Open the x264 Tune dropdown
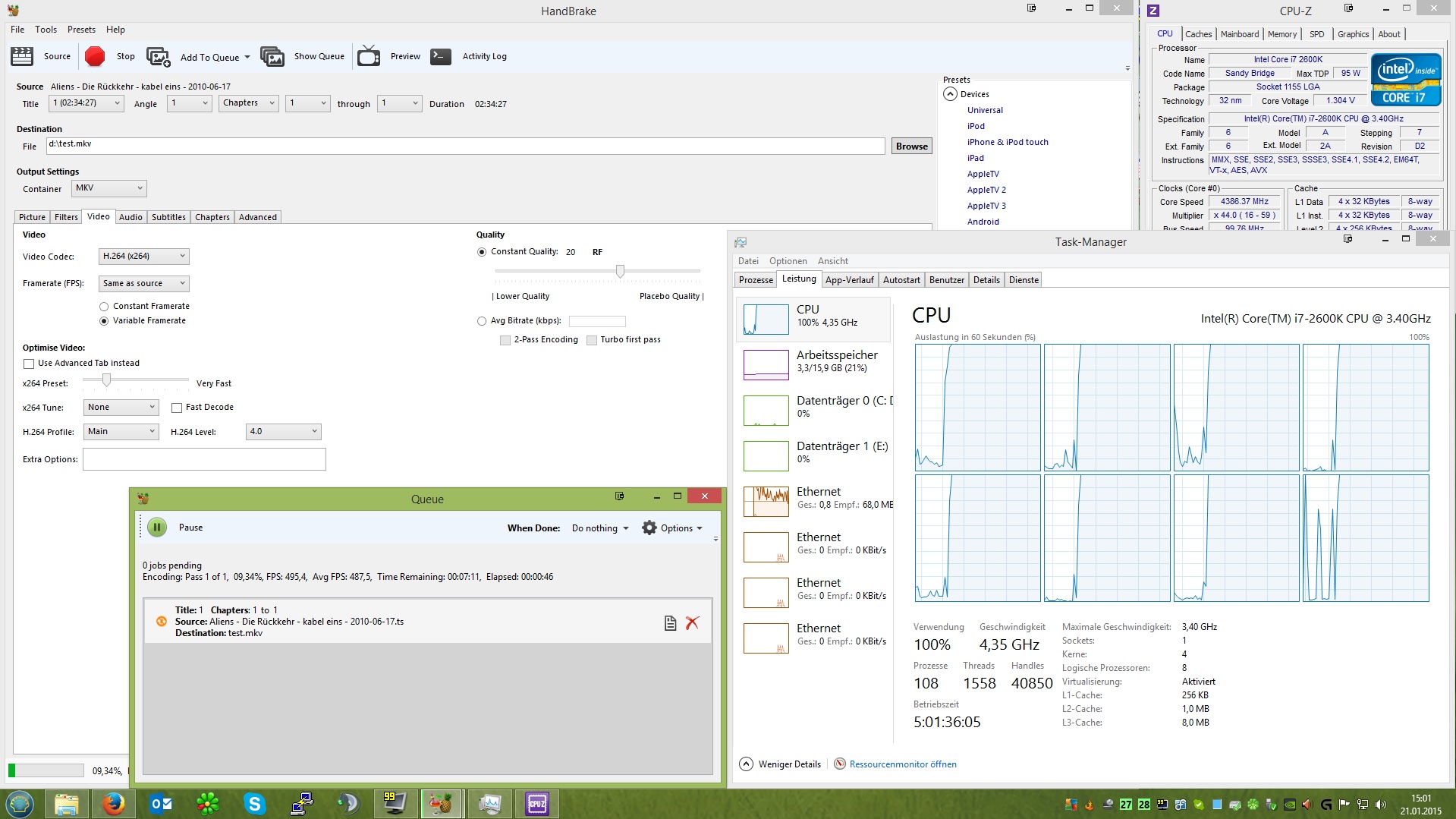 tap(121, 408)
